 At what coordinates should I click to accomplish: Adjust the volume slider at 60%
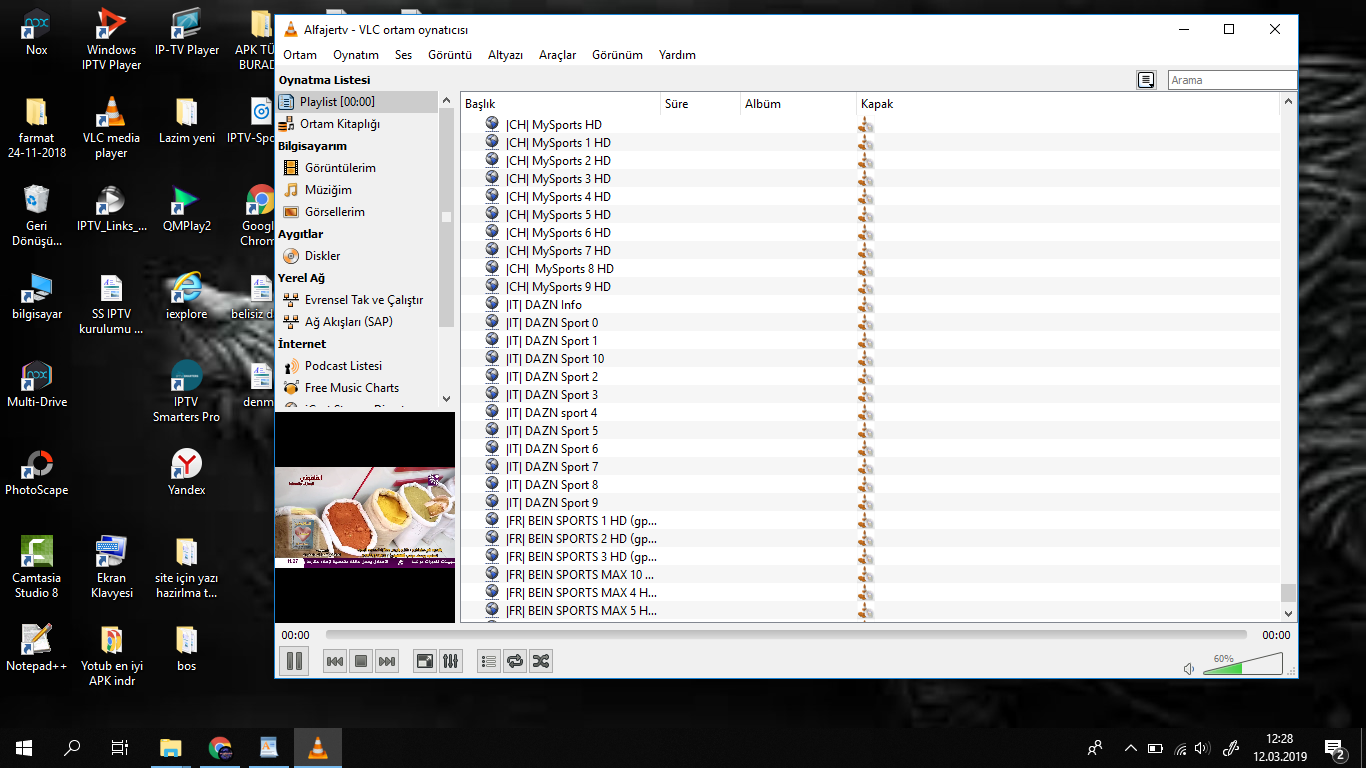(1243, 664)
